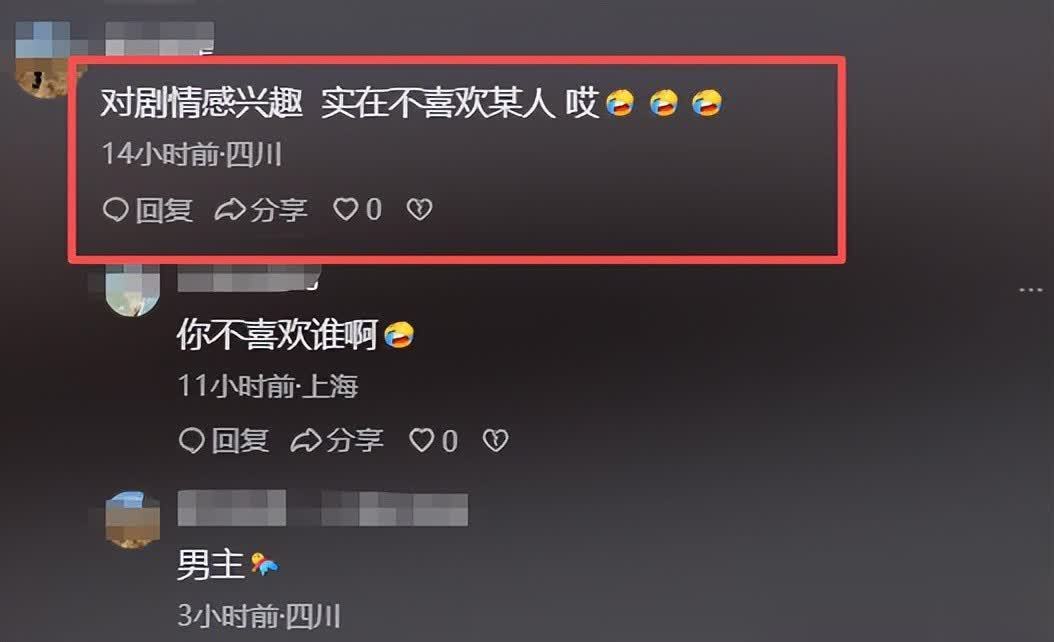Image resolution: width=1054 pixels, height=642 pixels.
Task: Open the blurred username above '你不喜欢谁啊'
Action: coord(249,278)
